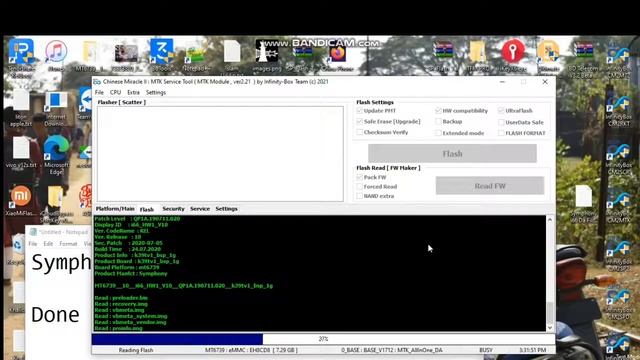
Task: Click the 'Reading Flash' status bar entry
Action: click(136, 350)
